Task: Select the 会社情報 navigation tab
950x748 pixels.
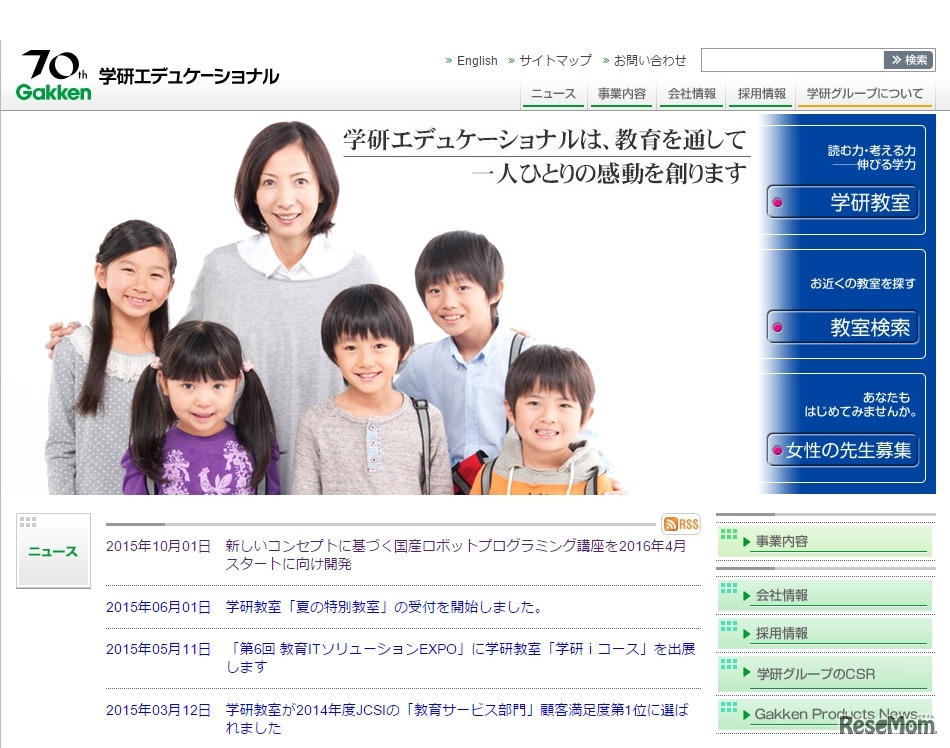Action: coord(691,94)
